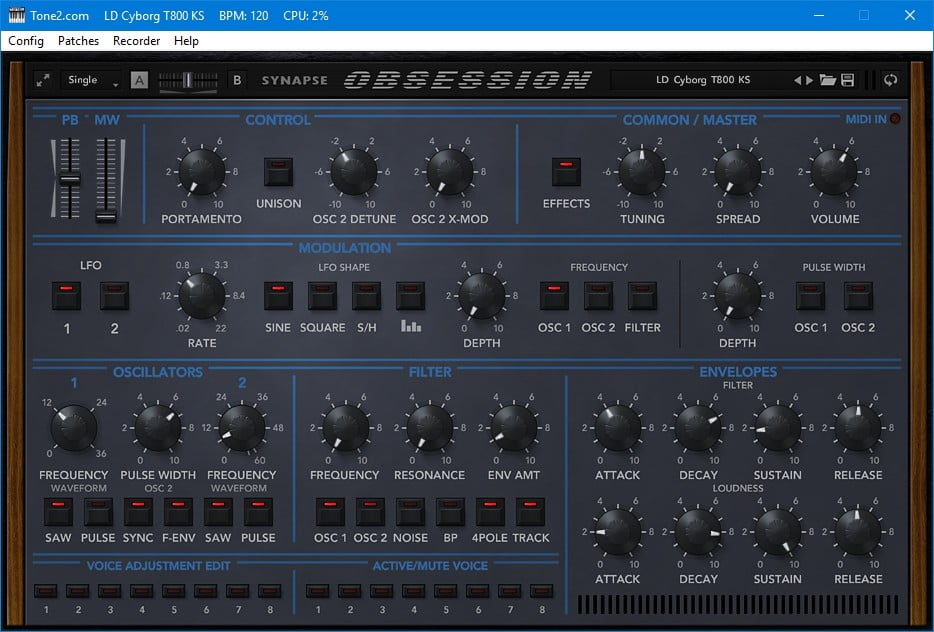Toggle the EFFECTS switch
The width and height of the screenshot is (934, 632).
tap(566, 172)
